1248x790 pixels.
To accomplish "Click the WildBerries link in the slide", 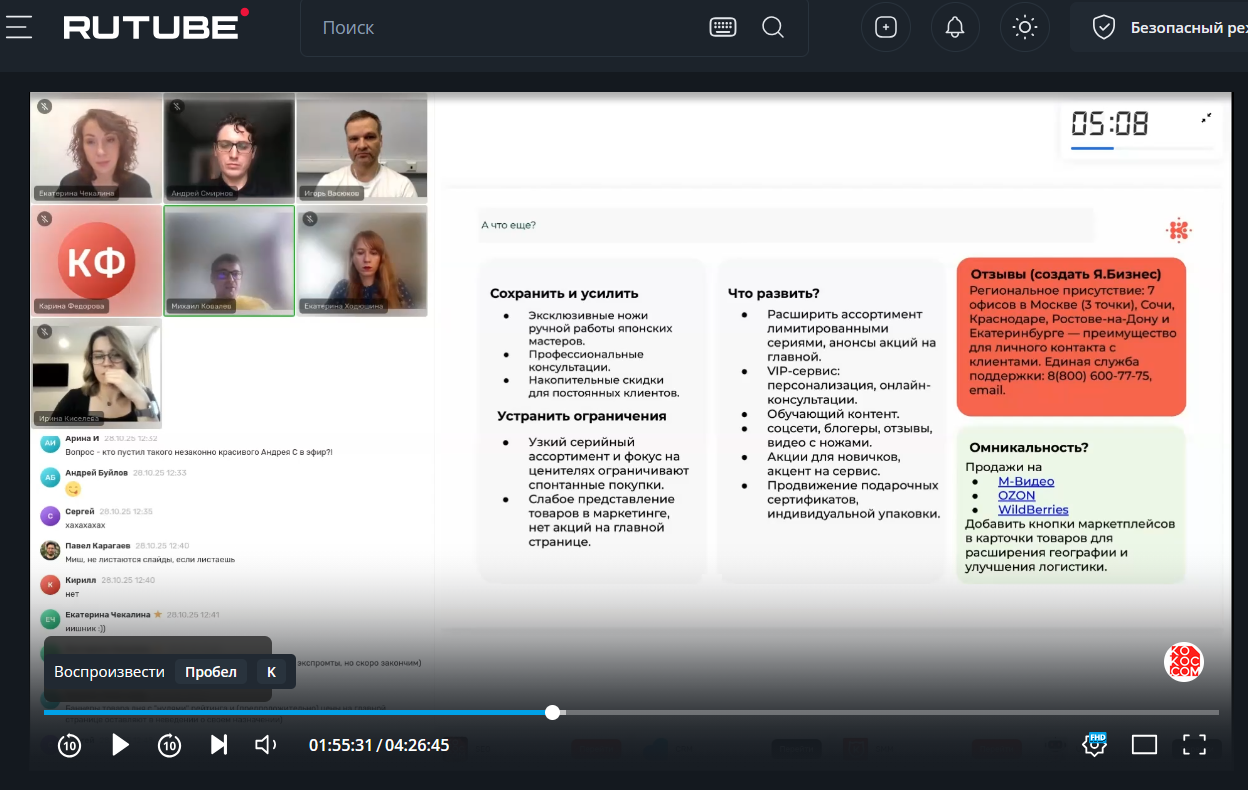I will click(x=1032, y=510).
